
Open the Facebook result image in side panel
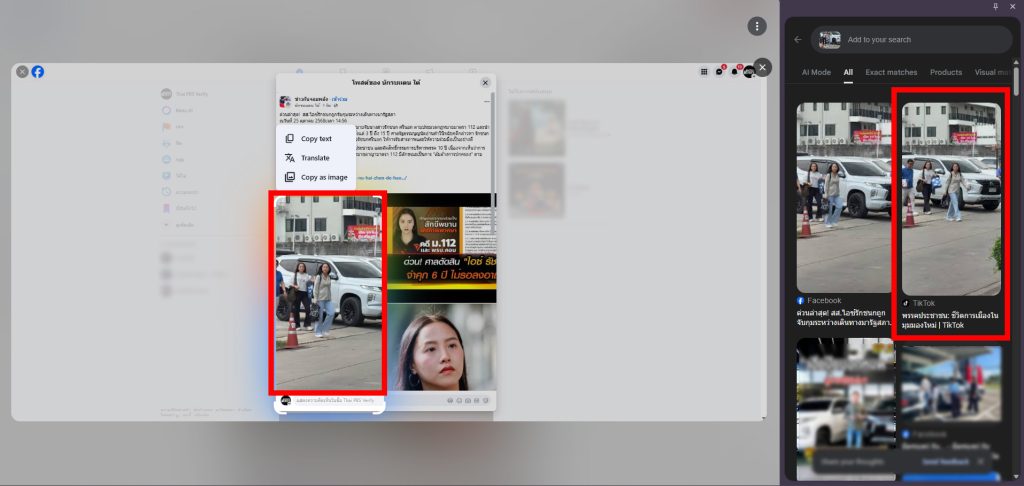(x=844, y=197)
